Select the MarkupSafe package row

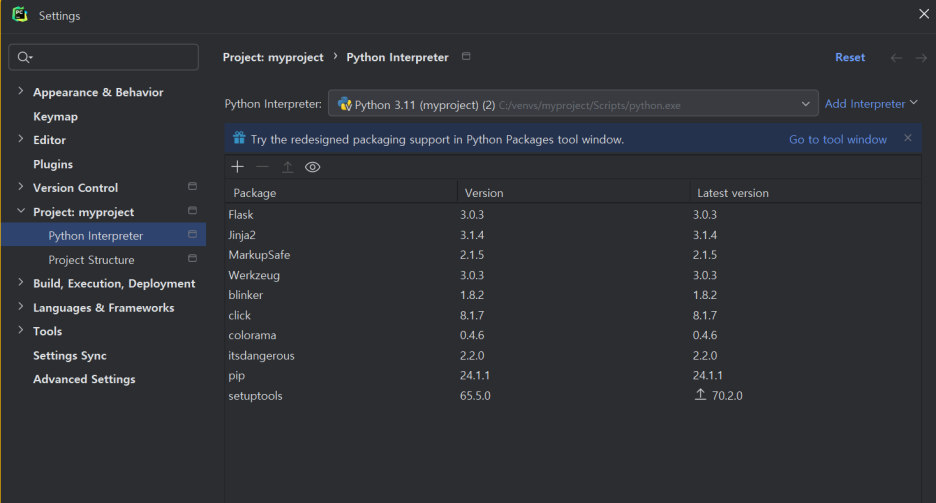tap(573, 255)
